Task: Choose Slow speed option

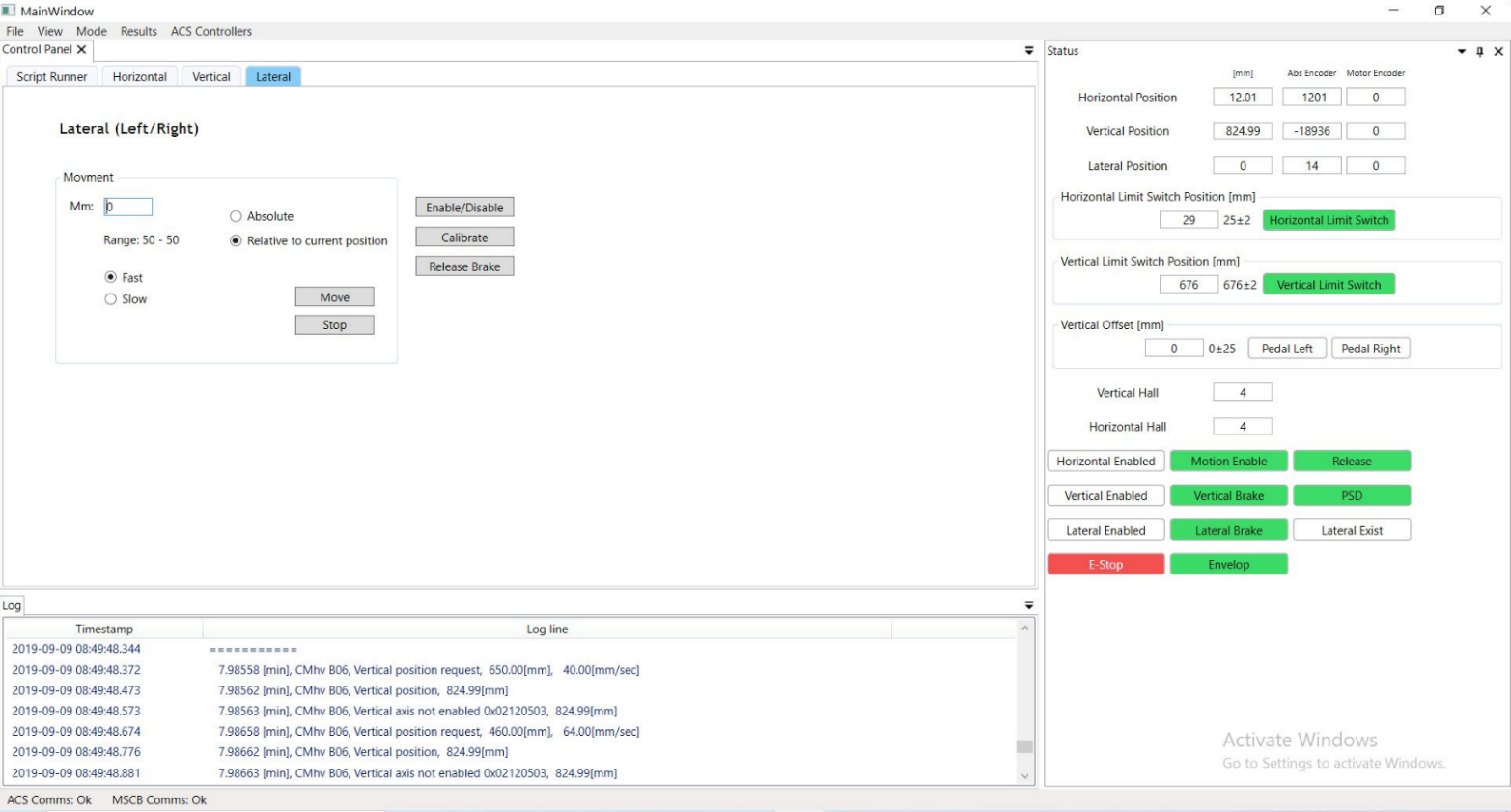Action: point(111,299)
